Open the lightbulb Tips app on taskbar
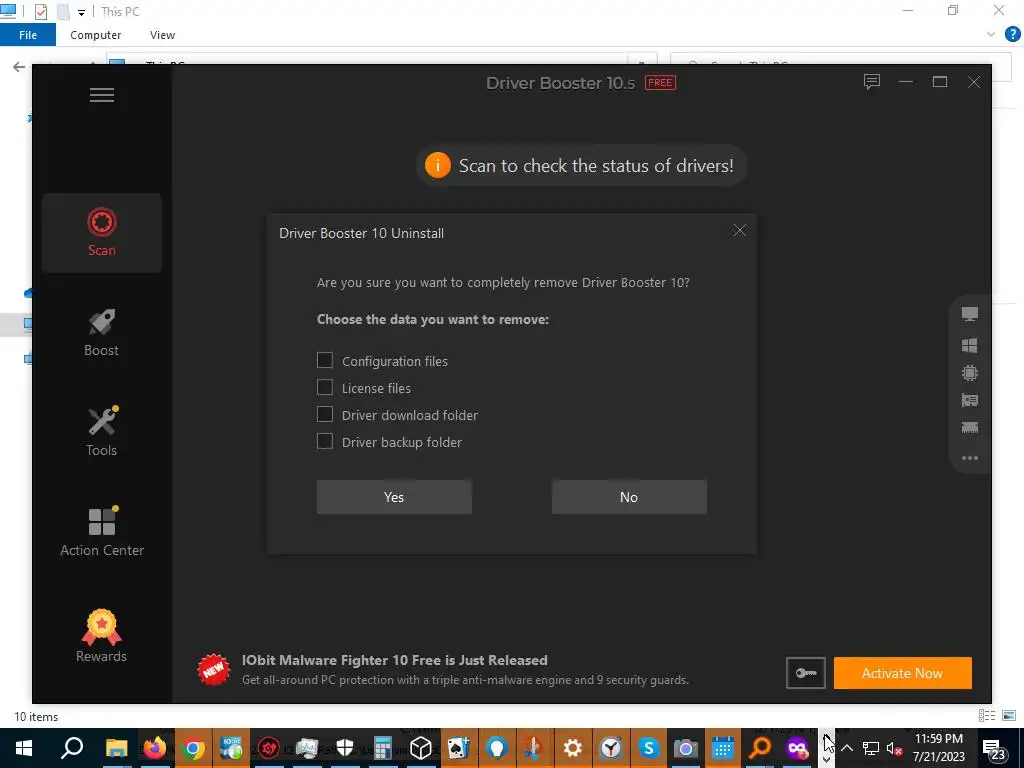The width and height of the screenshot is (1024, 768). click(496, 748)
